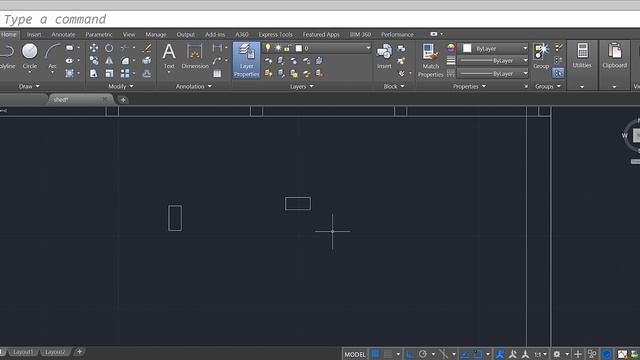Click the Rectangular Array tool icon
640x360 pixels.
(x=125, y=73)
